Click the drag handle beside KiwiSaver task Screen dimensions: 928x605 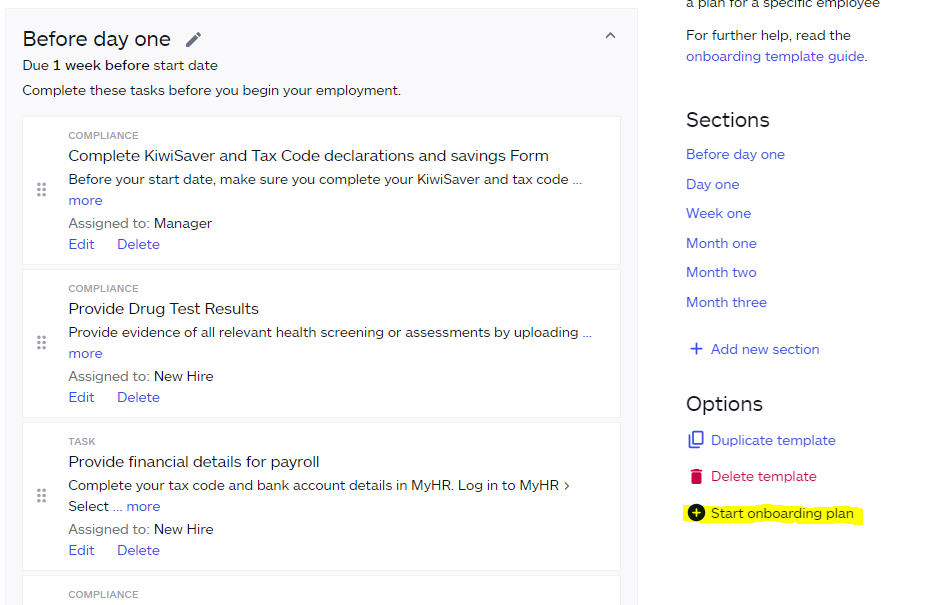41,189
